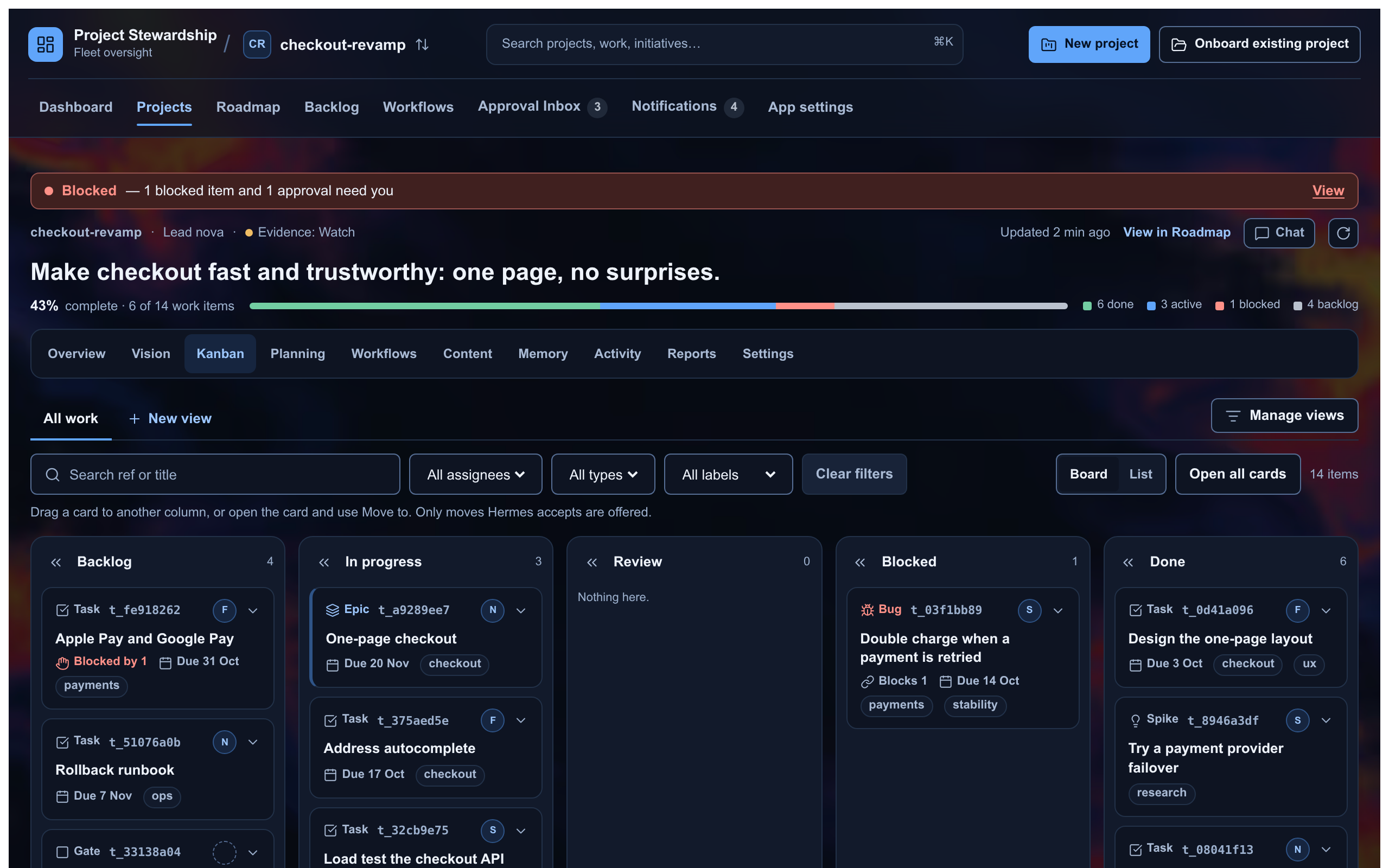Click the View link in the Blocked banner
The height and width of the screenshot is (868, 1389).
click(x=1328, y=190)
